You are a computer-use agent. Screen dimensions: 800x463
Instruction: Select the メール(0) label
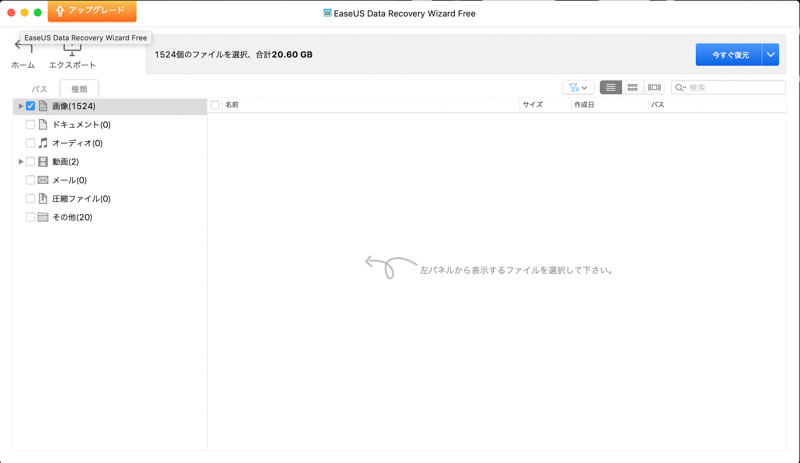click(x=70, y=180)
